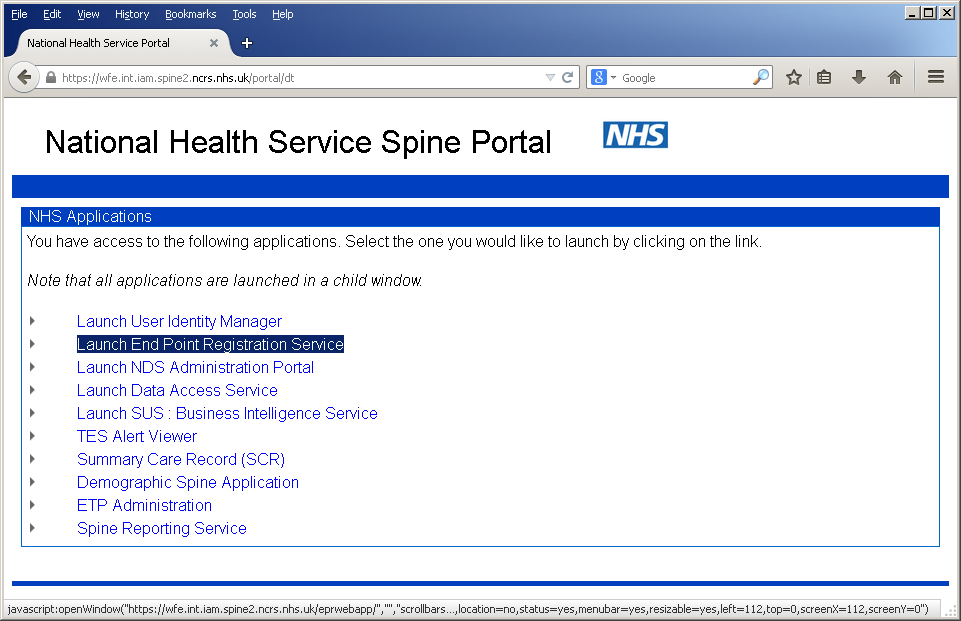Image resolution: width=961 pixels, height=621 pixels.
Task: Click the National Health Service Spine Portal heading
Action: [x=298, y=142]
